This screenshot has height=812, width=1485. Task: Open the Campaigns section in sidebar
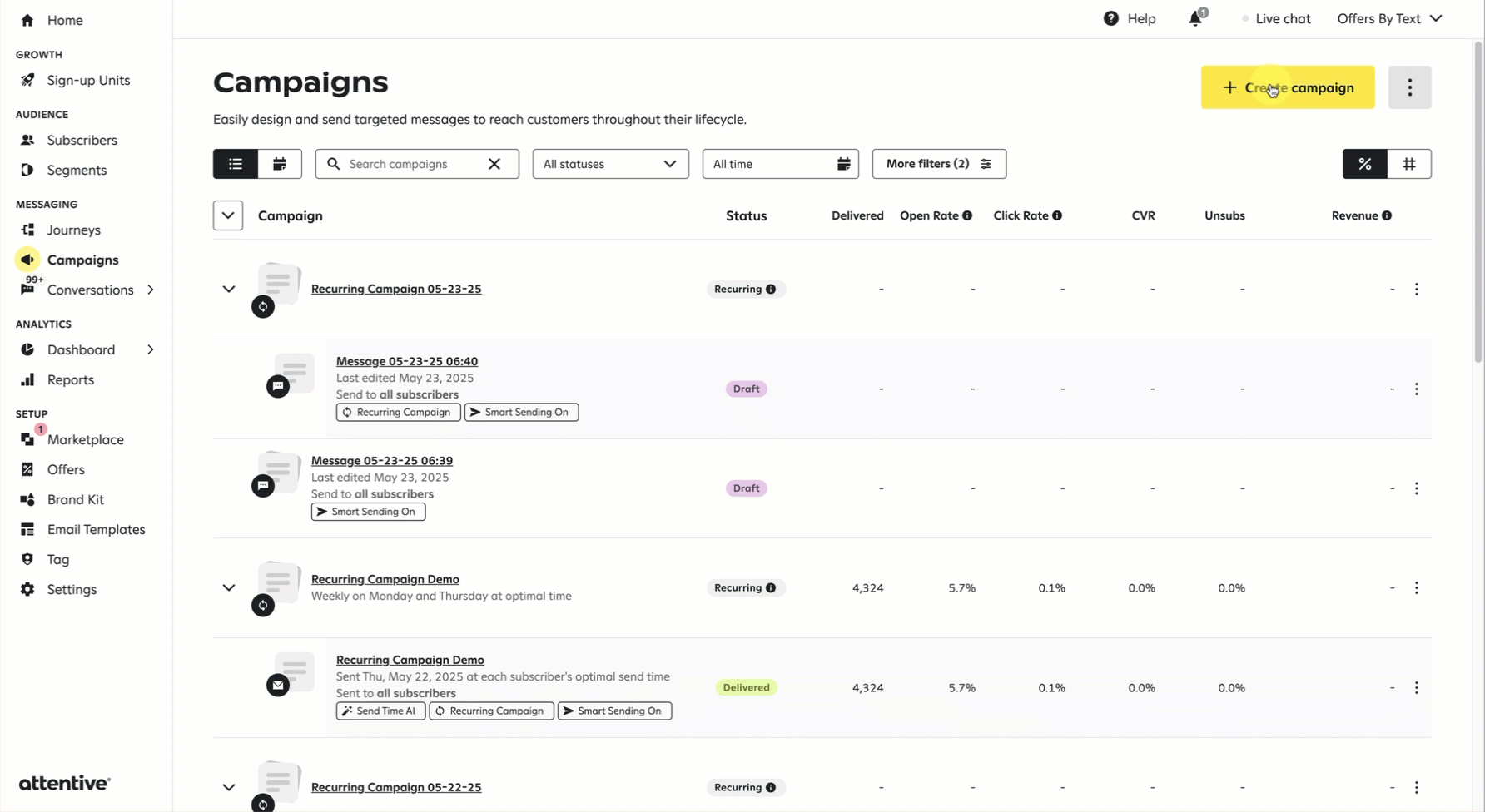coord(80,260)
